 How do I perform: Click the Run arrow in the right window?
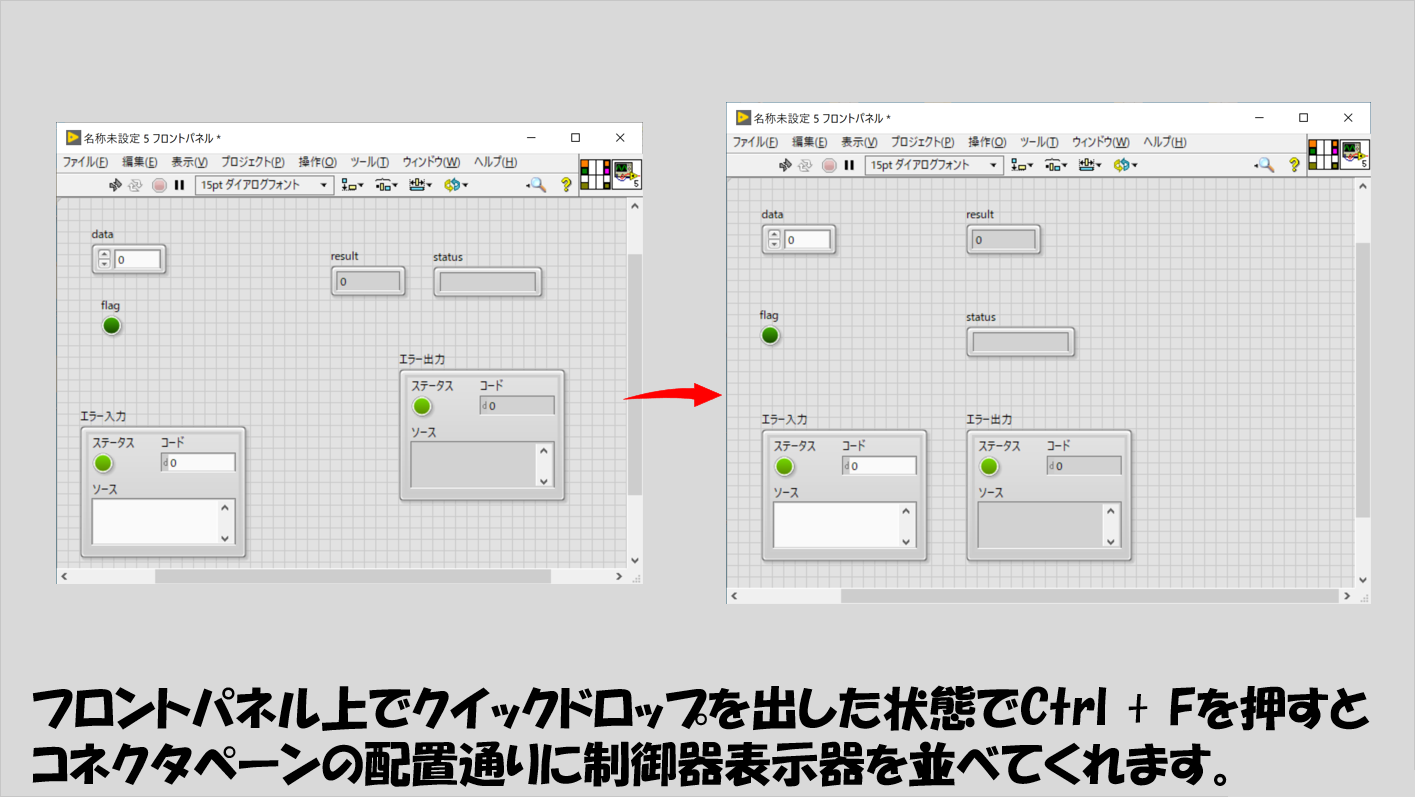click(x=785, y=165)
